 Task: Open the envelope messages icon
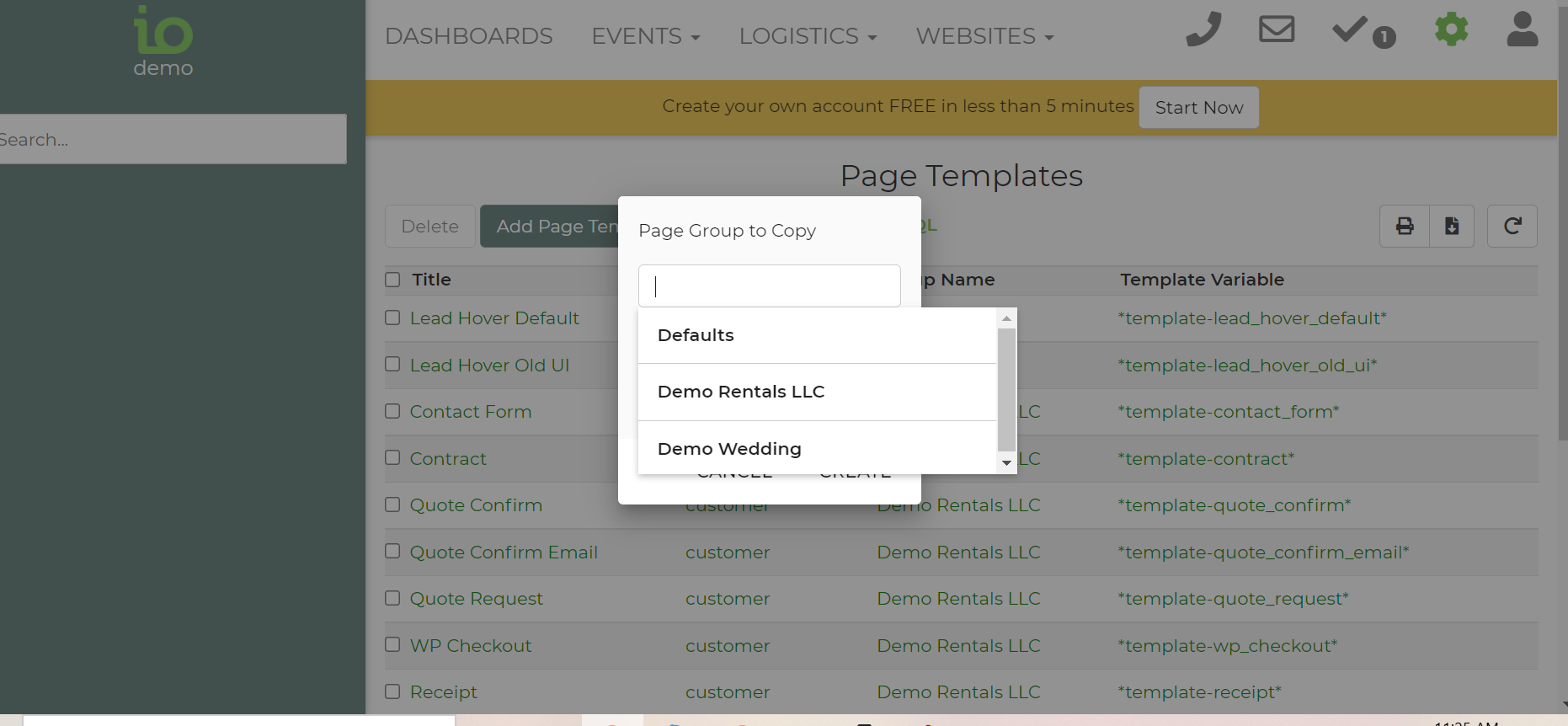1277,29
